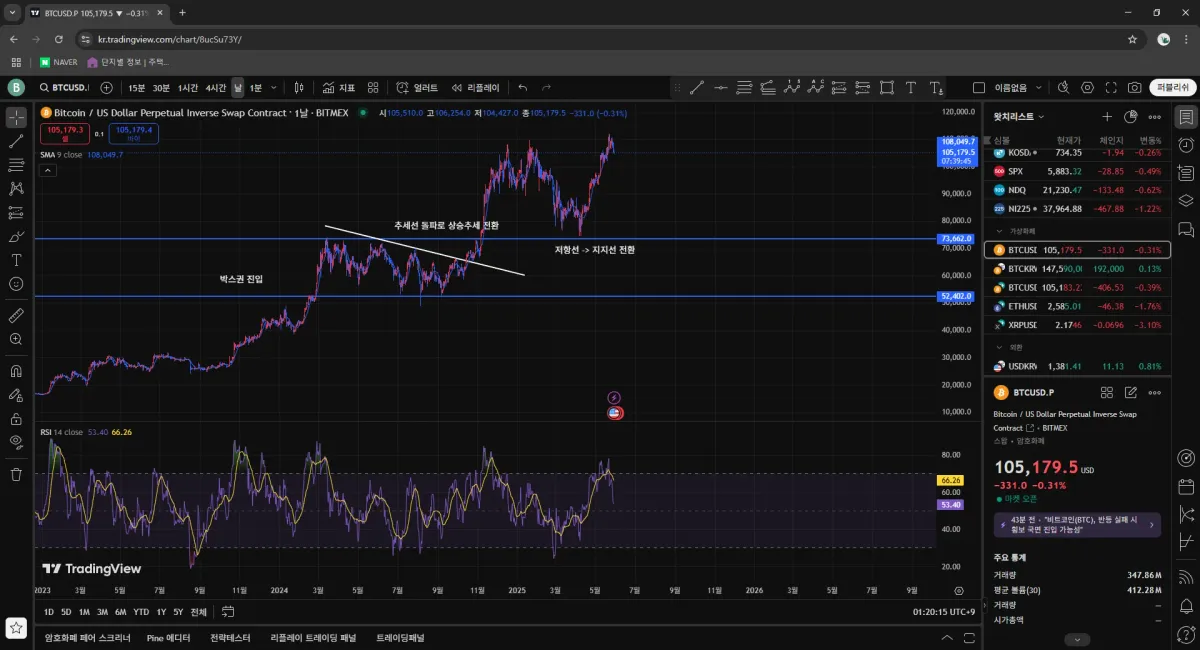Open the forecasting and measurement tools group
Image resolution: width=1200 pixels, height=650 pixels.
(x=16, y=212)
